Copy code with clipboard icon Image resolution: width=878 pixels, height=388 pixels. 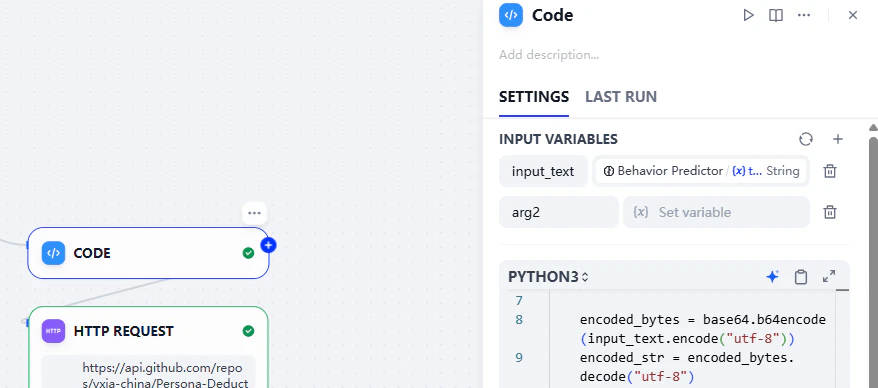(x=801, y=277)
